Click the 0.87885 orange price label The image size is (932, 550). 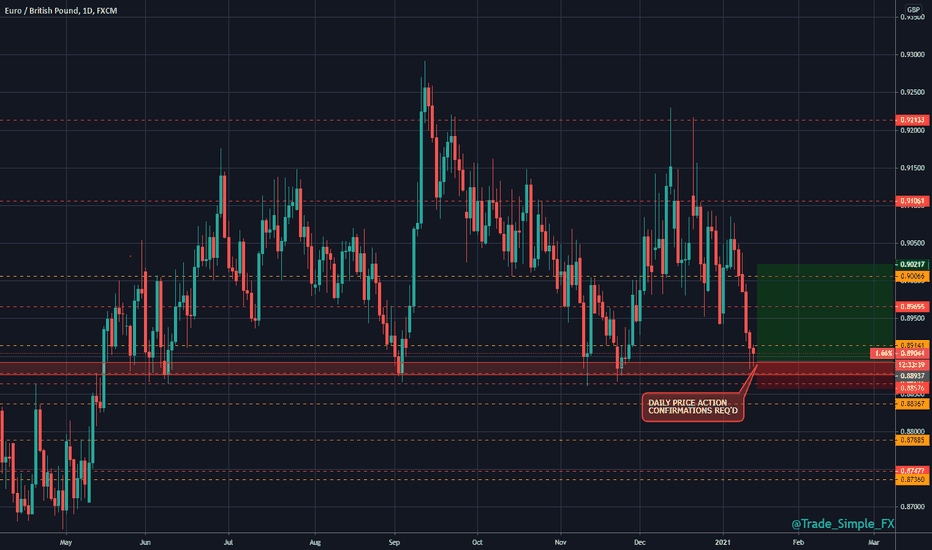pos(912,441)
